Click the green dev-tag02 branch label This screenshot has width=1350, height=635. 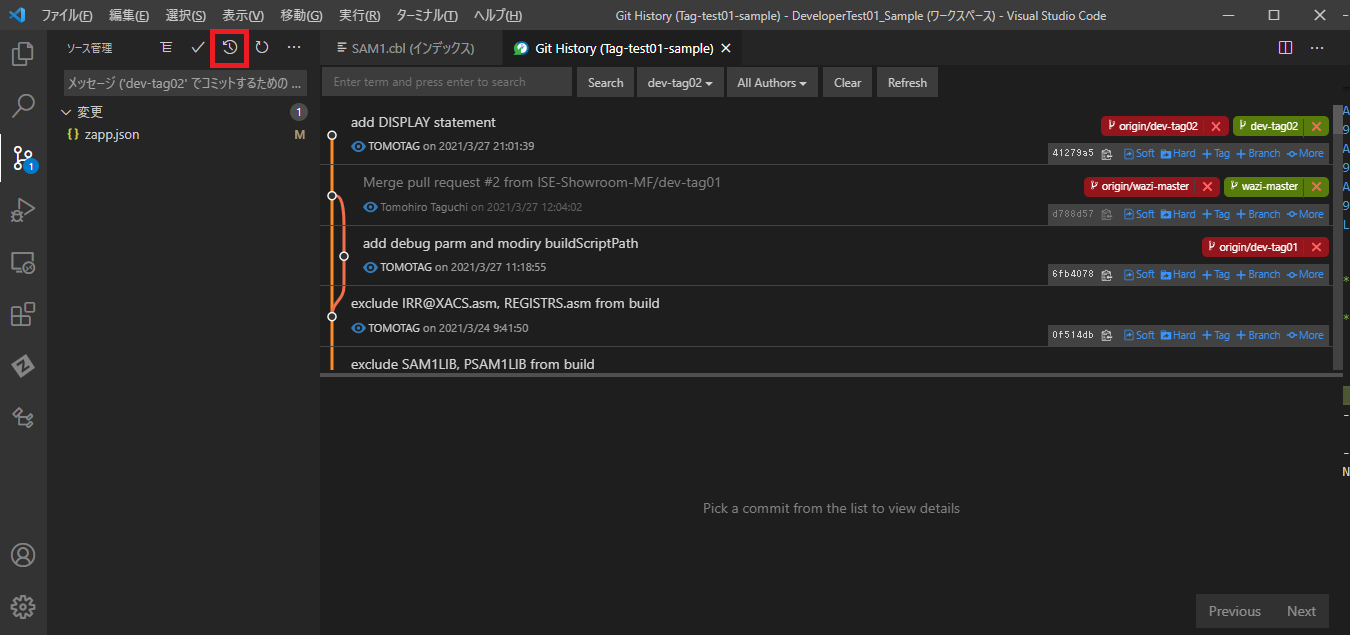(x=1268, y=126)
